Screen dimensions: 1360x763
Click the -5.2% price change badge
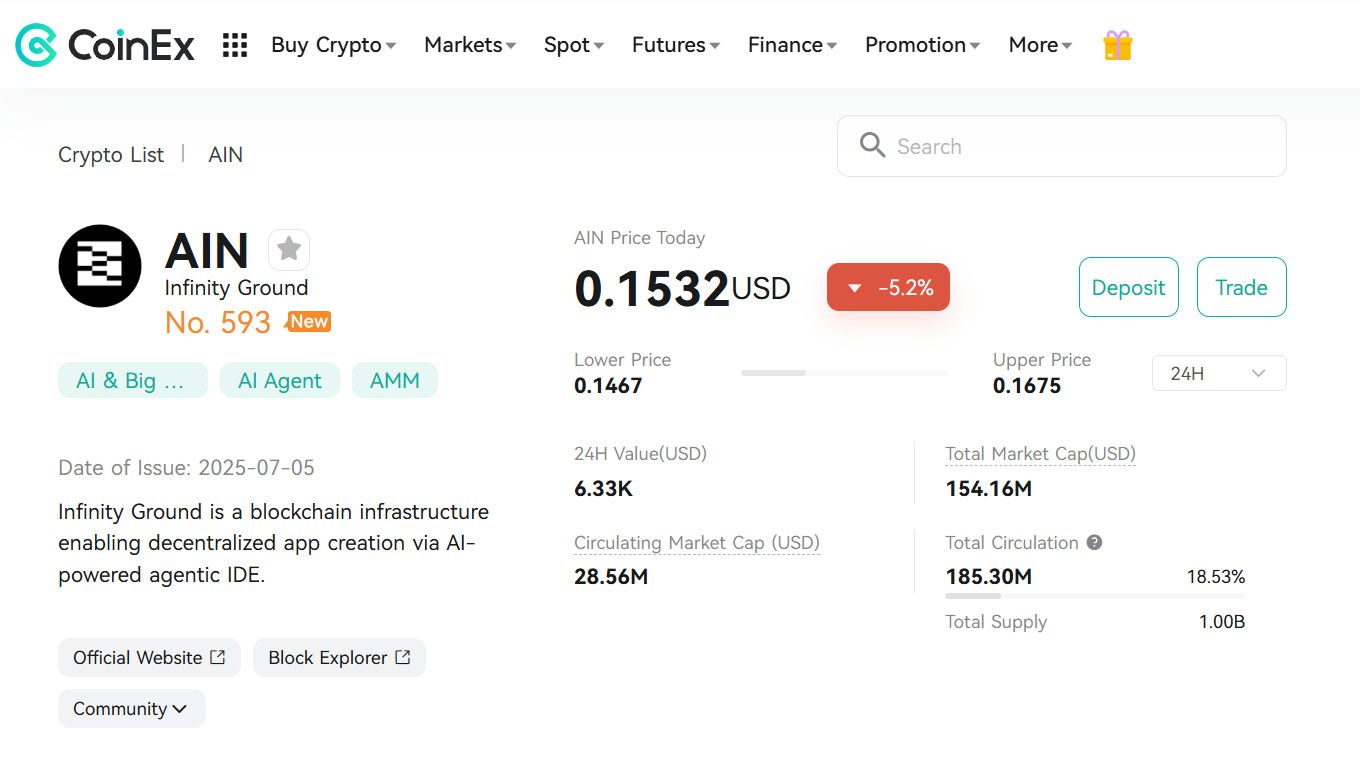click(888, 287)
